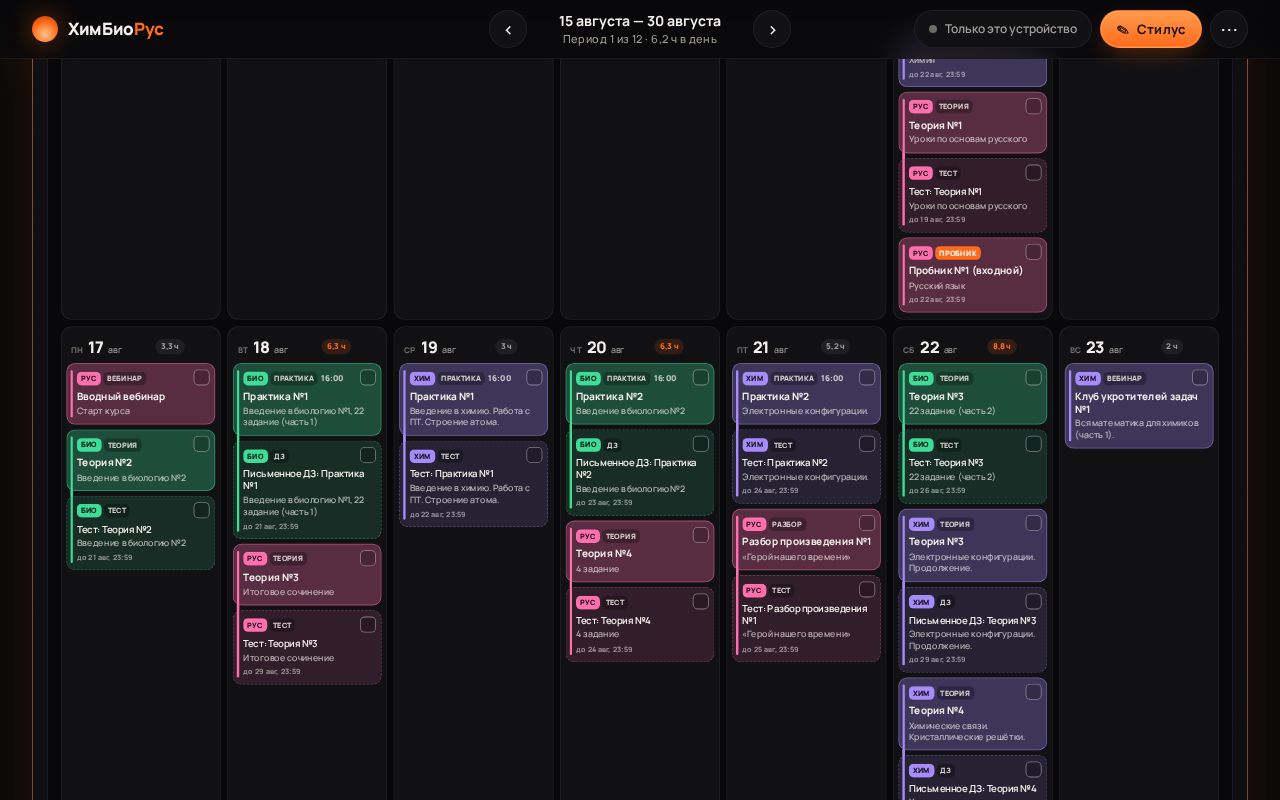1280x800 pixels.
Task: Tick Тест: Теория №1 checkbox
Action: (x=1033, y=172)
